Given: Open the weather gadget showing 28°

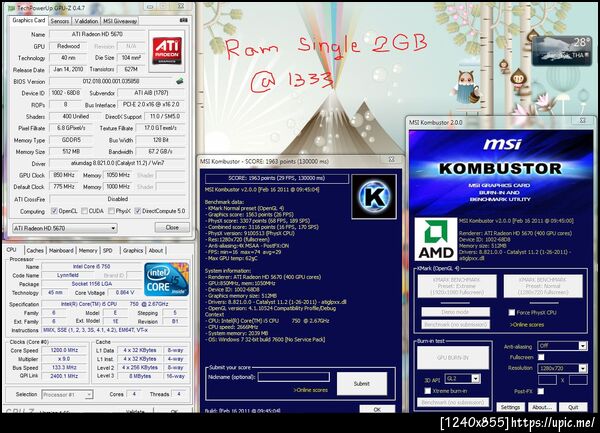Looking at the screenshot, I should tap(562, 50).
